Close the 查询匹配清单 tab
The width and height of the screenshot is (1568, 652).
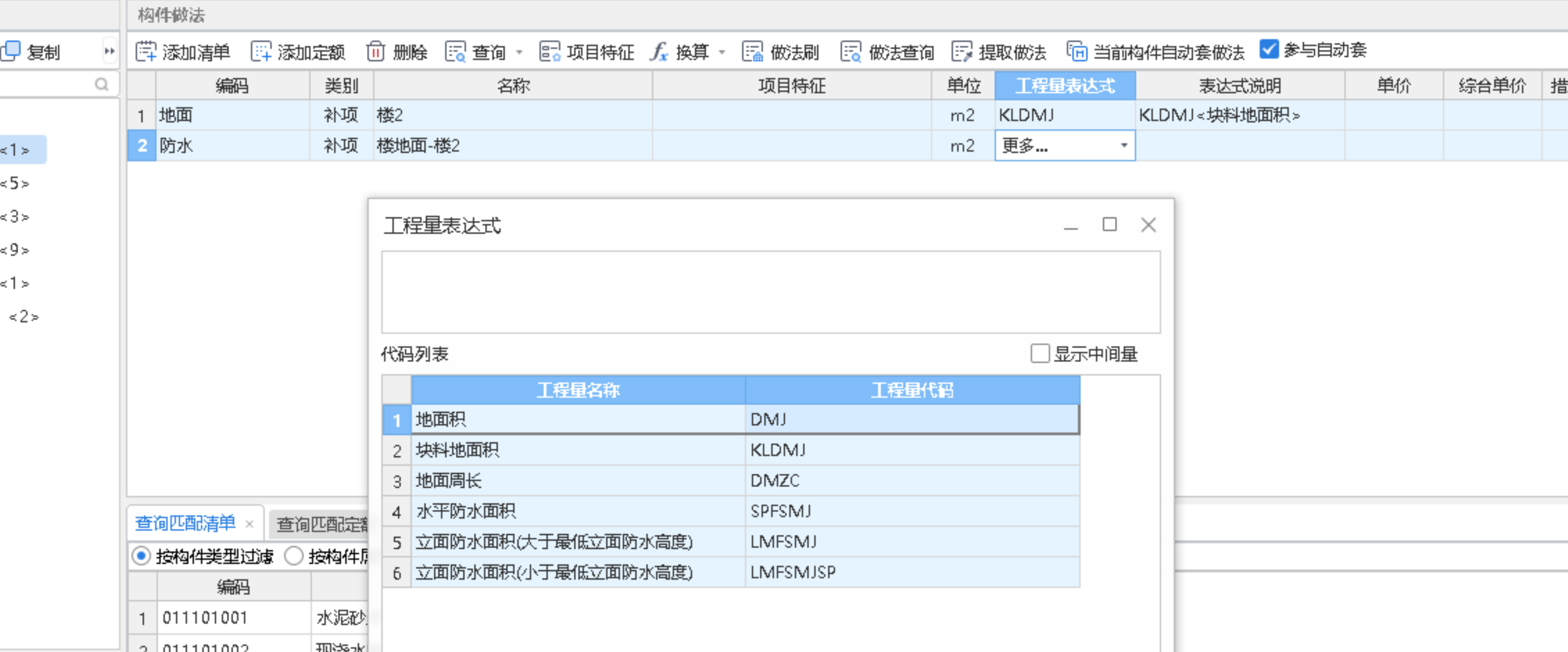[249, 524]
